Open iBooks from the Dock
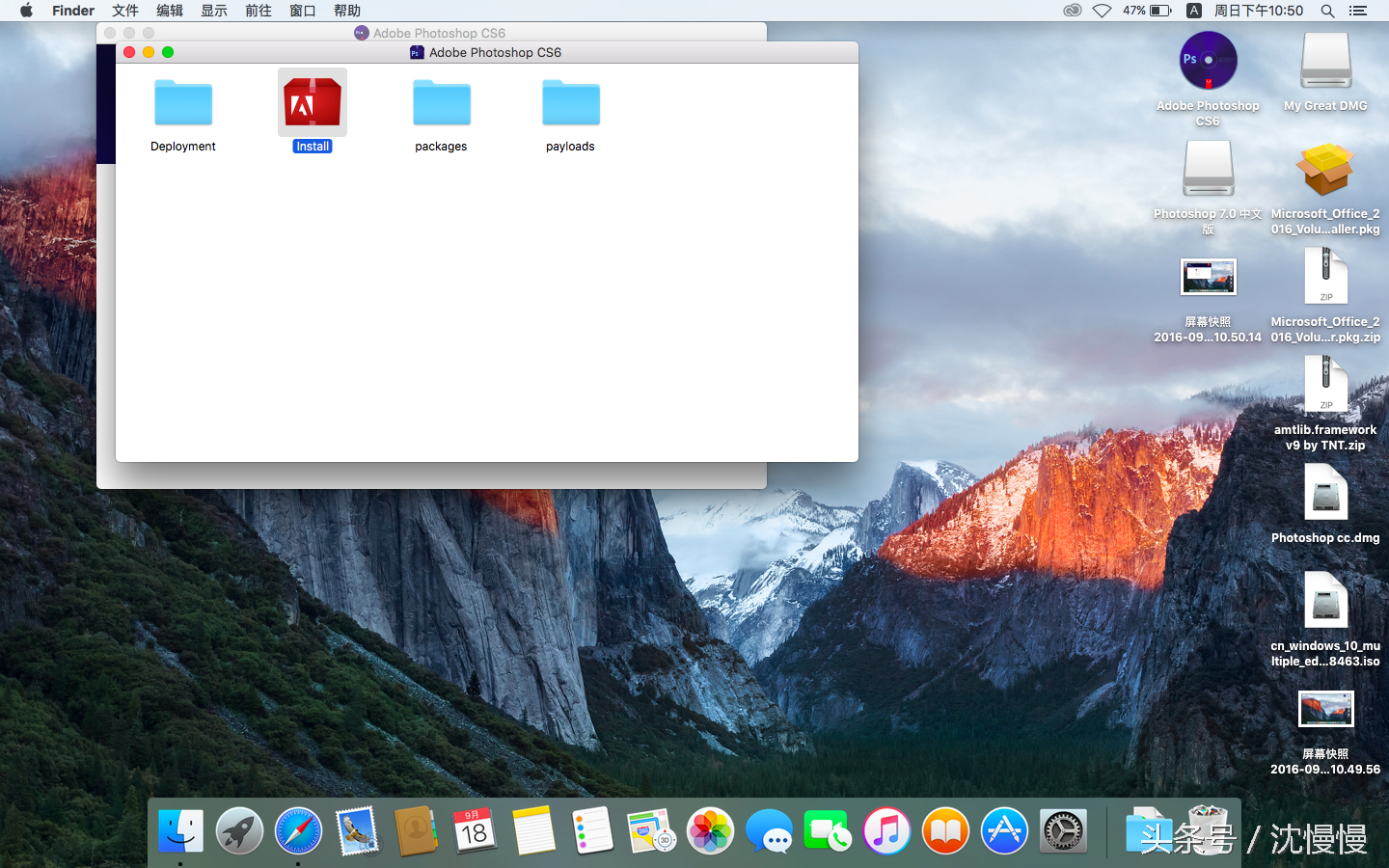The width and height of the screenshot is (1389, 868). pyautogui.click(x=945, y=830)
